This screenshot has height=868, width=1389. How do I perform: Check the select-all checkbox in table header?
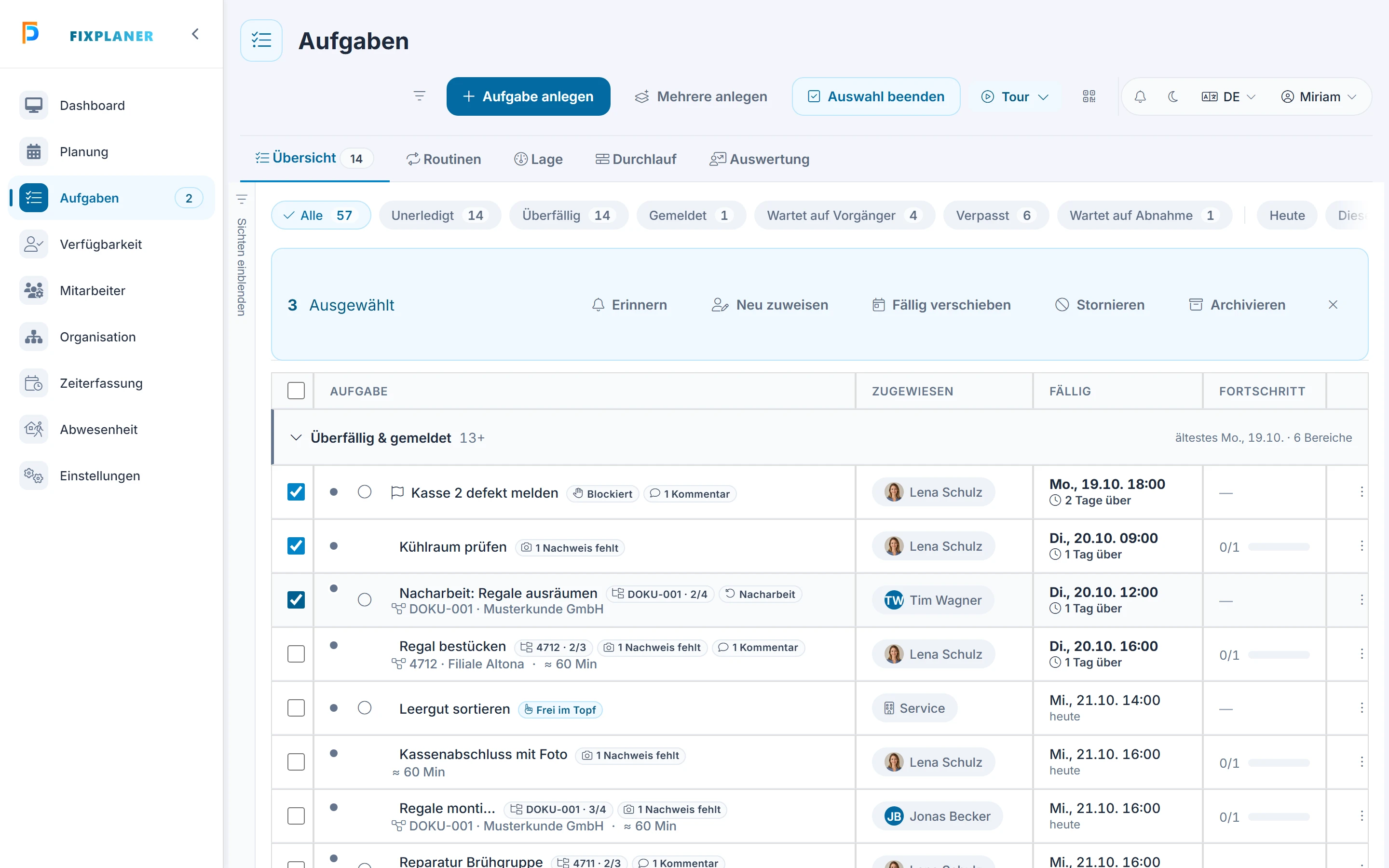point(296,391)
